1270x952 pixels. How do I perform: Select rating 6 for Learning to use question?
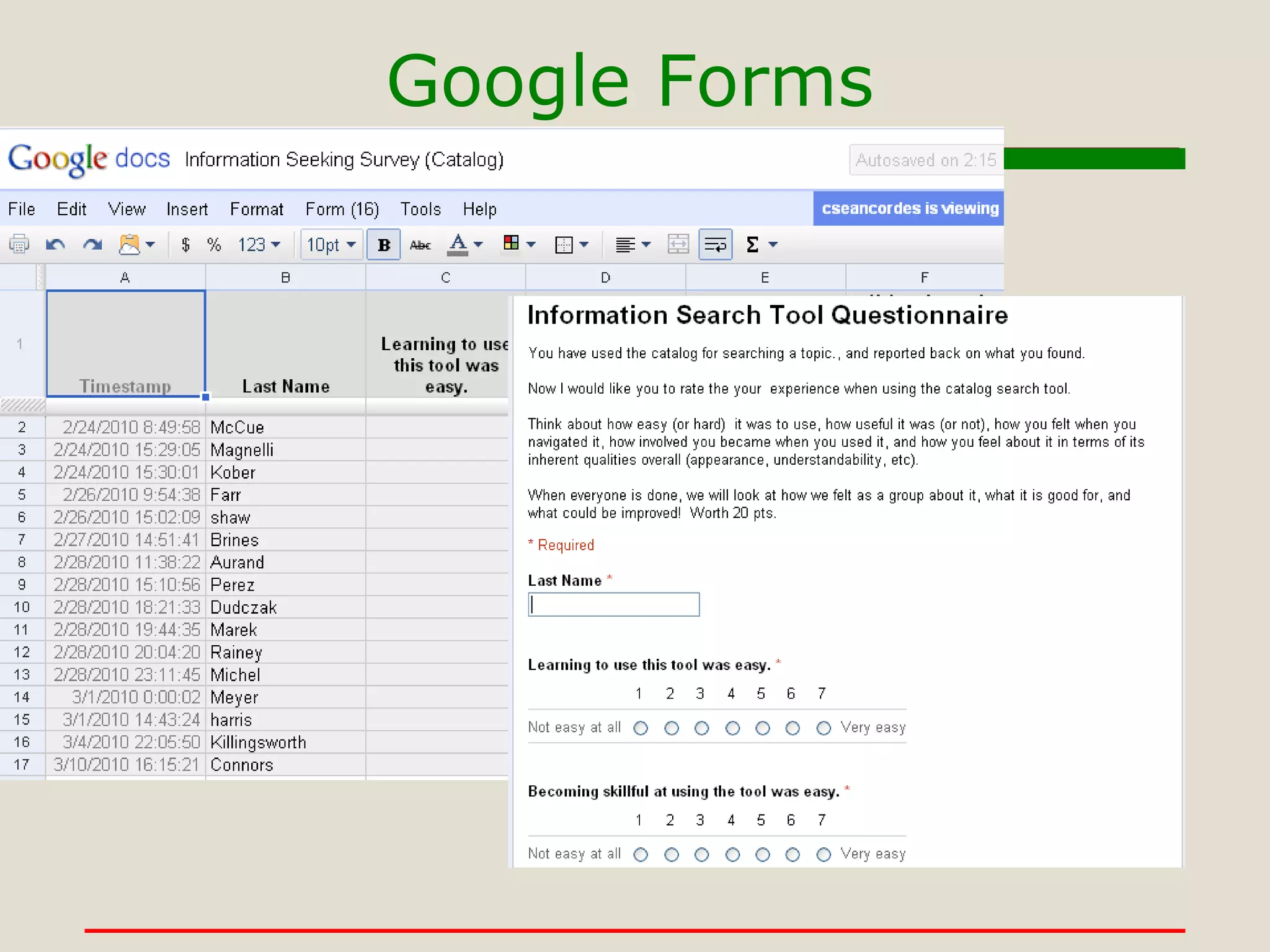click(793, 728)
